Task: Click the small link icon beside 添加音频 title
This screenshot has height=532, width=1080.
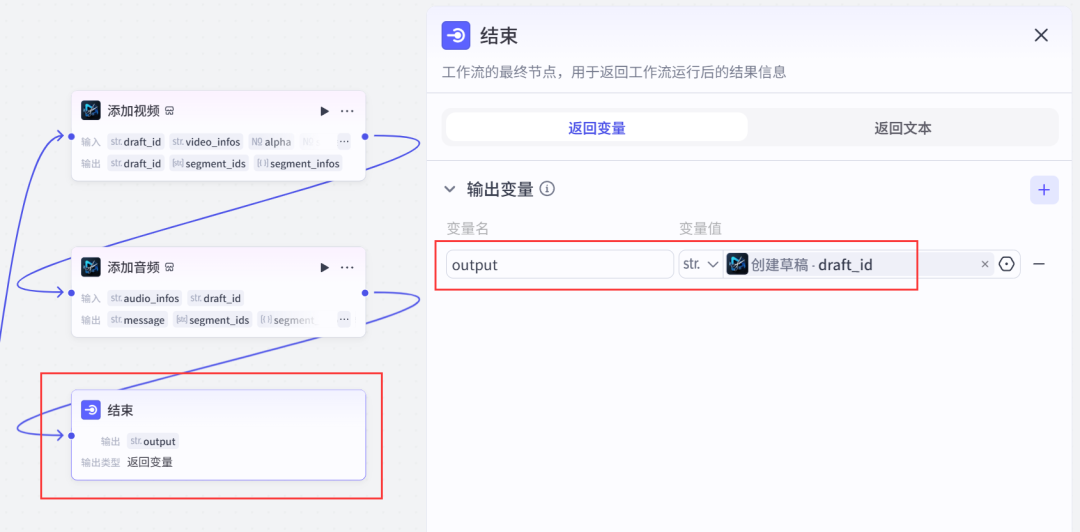Action: 169,267
